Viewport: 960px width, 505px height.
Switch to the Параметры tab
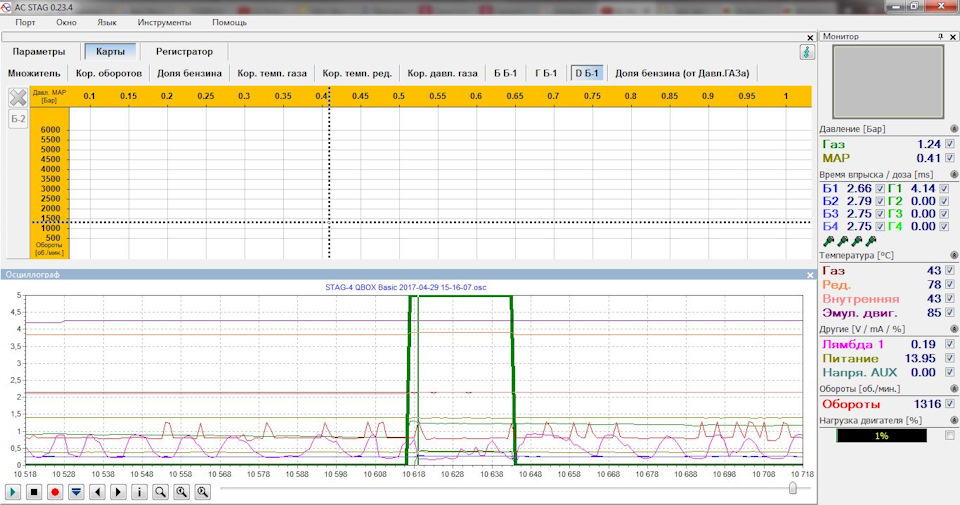pos(39,52)
